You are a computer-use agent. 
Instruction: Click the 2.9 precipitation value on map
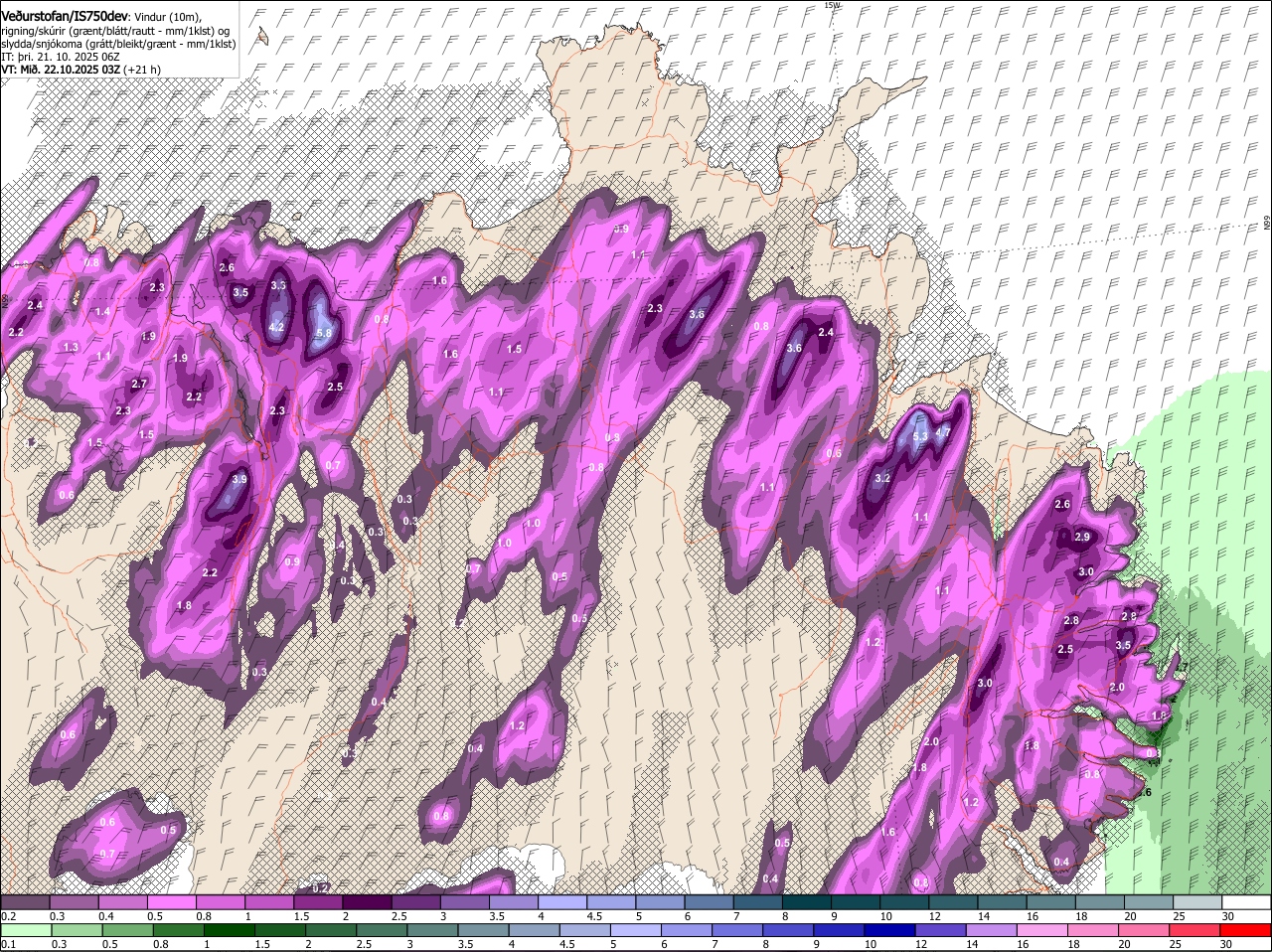(1083, 537)
